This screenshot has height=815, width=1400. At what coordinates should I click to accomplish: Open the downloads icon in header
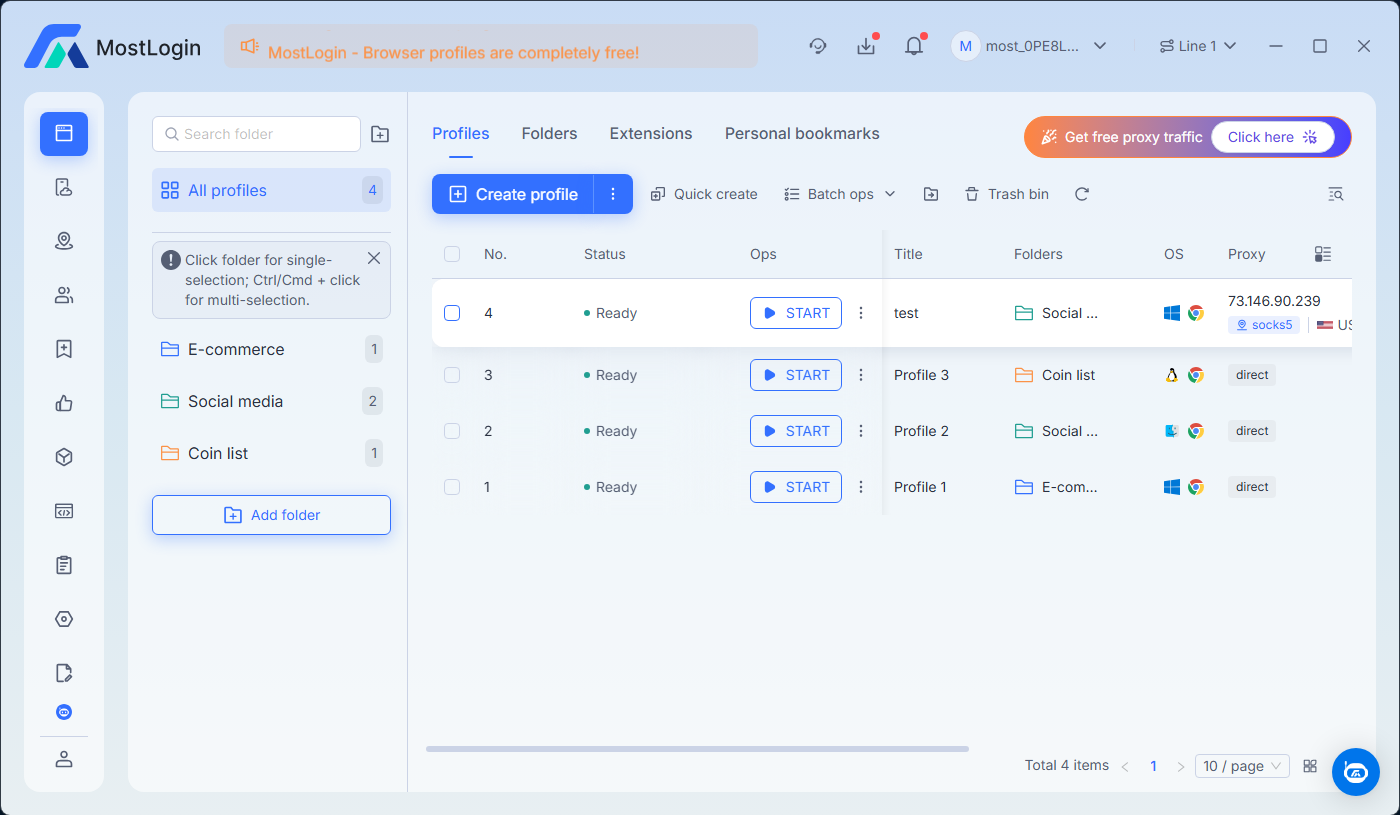(866, 46)
